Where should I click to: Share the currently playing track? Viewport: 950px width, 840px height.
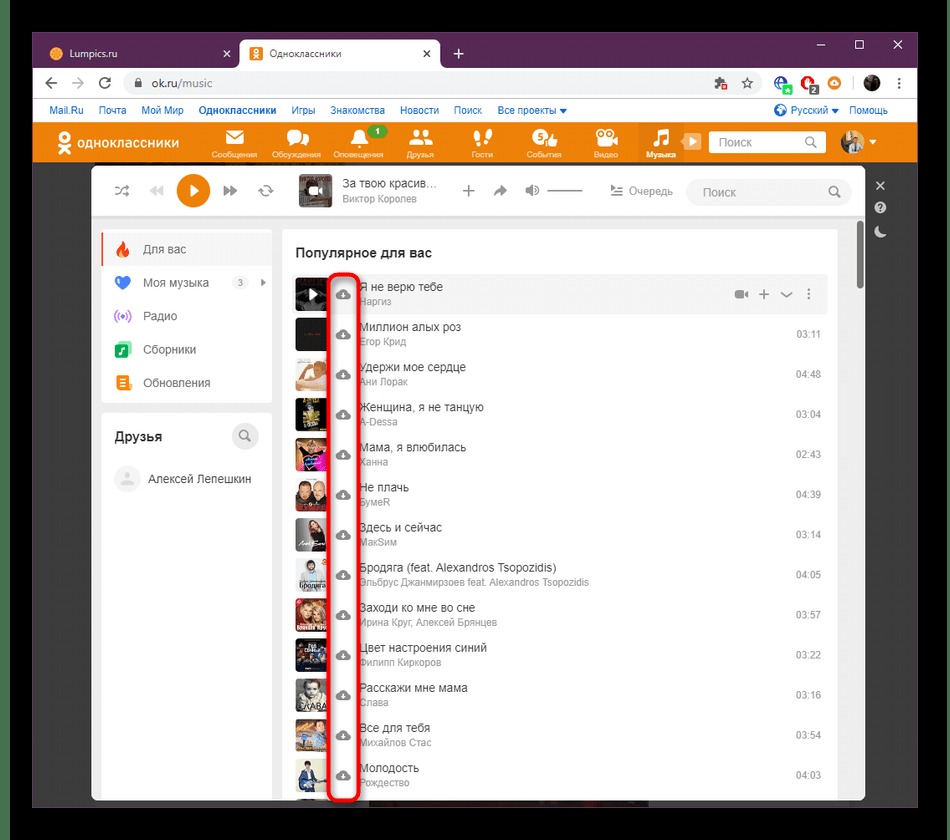[500, 191]
